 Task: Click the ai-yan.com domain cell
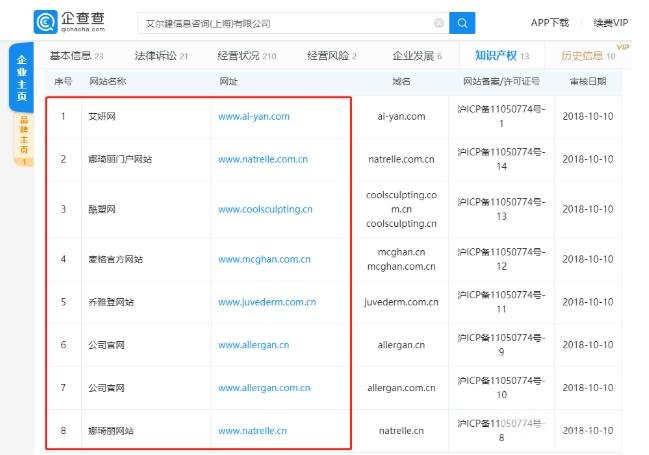[x=401, y=116]
